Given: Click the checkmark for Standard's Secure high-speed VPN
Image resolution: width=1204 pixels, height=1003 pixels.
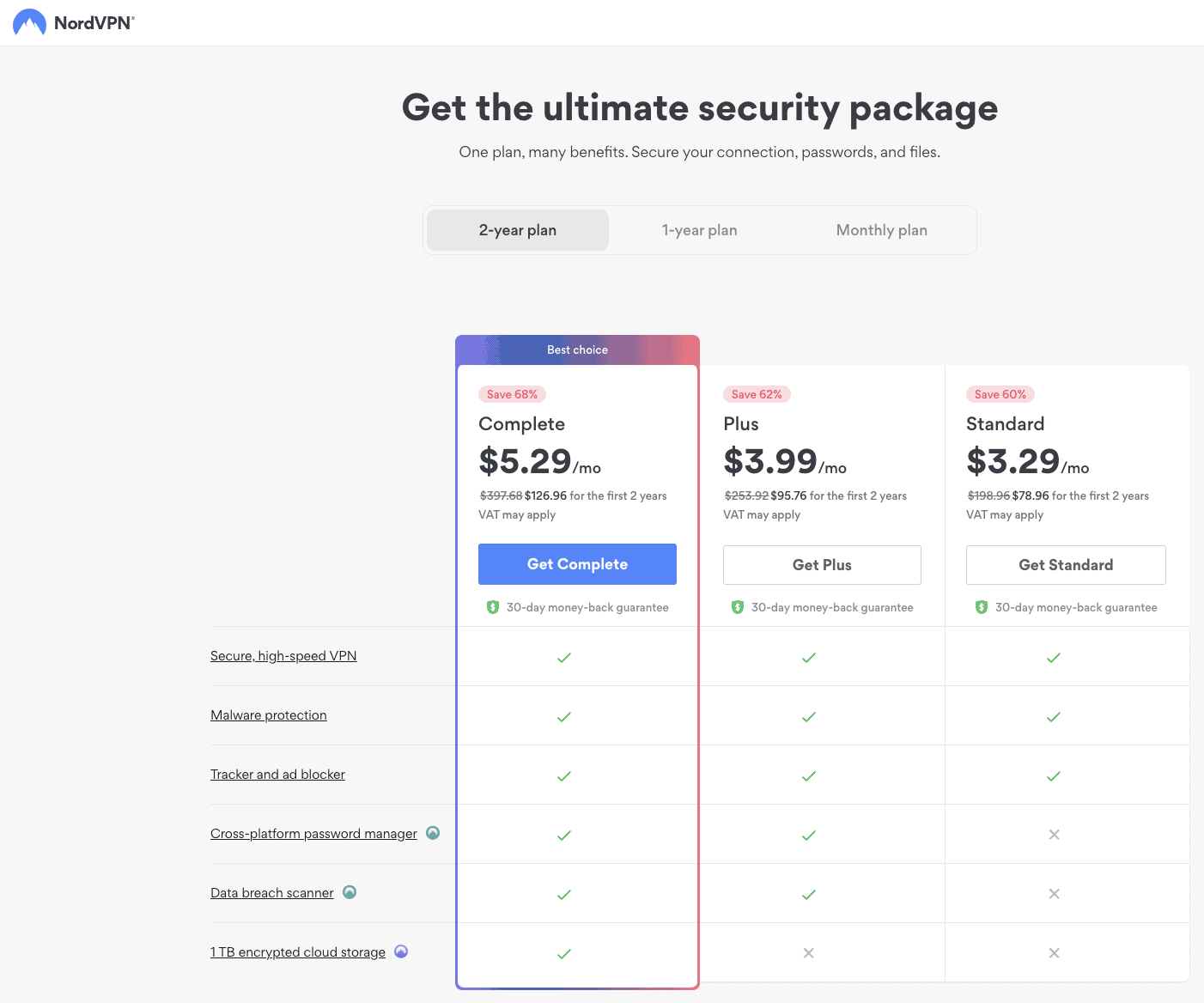Looking at the screenshot, I should (1053, 657).
